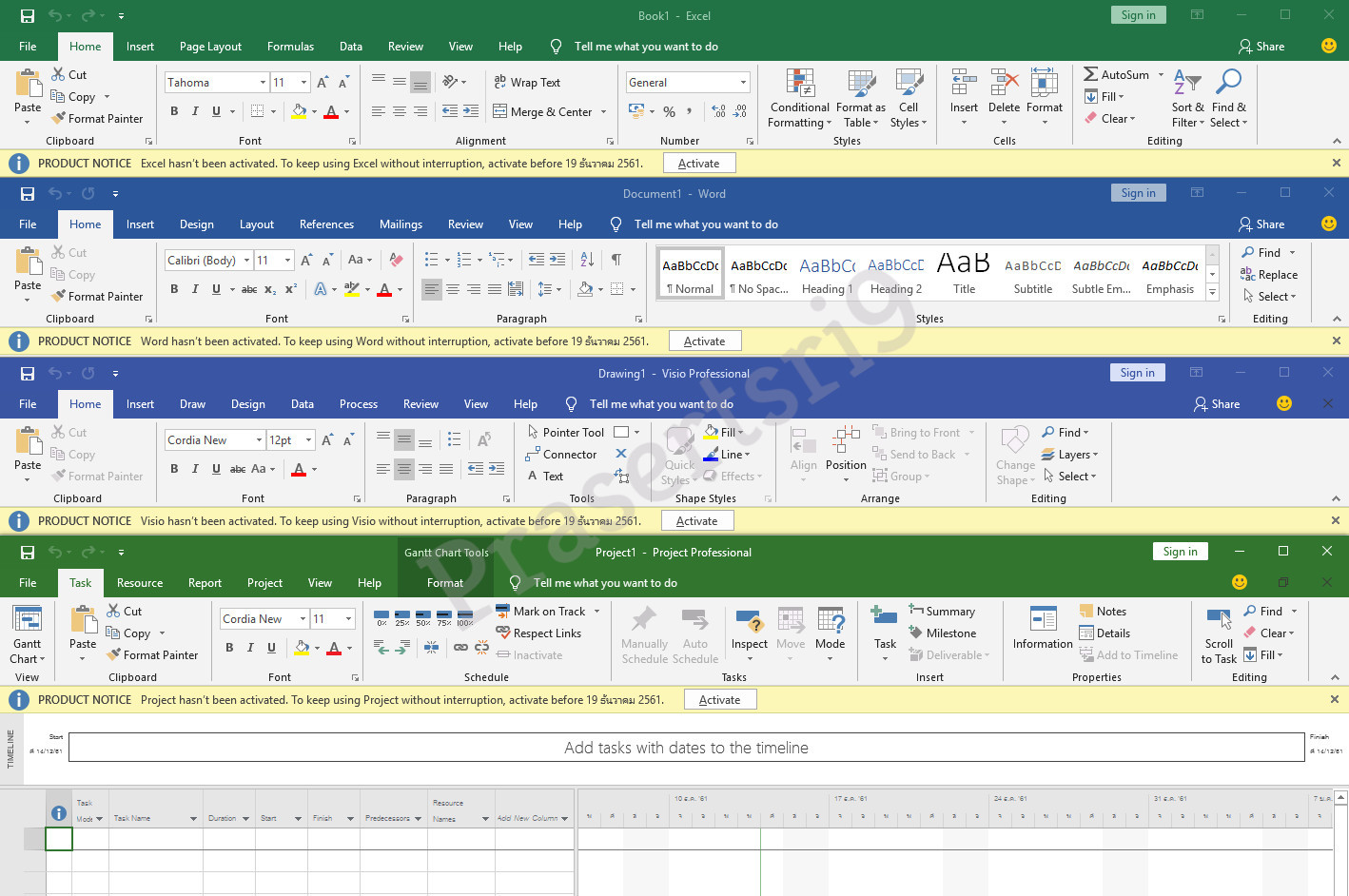
Task: Click the 50% complete icon in Project
Action: click(423, 618)
